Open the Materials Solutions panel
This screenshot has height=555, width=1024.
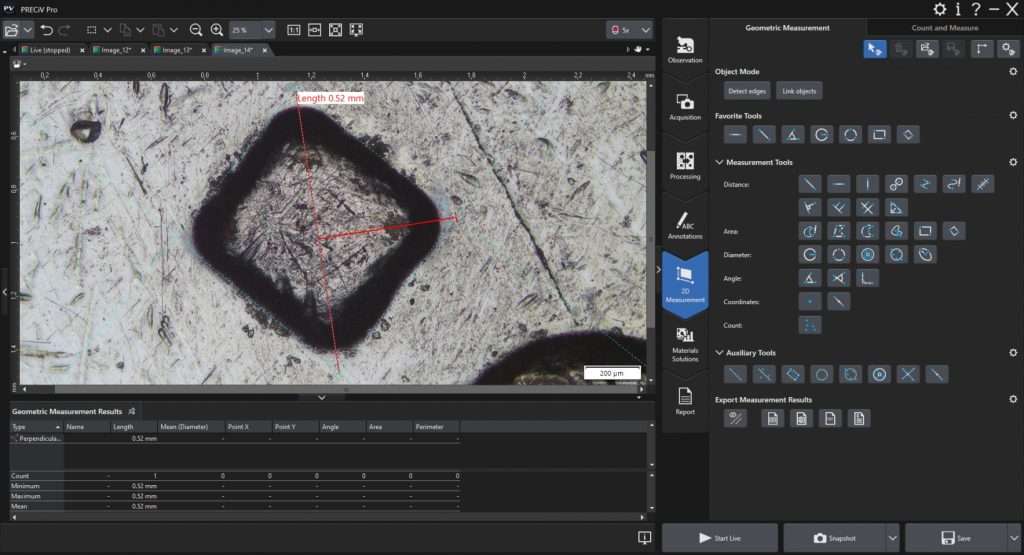point(685,343)
